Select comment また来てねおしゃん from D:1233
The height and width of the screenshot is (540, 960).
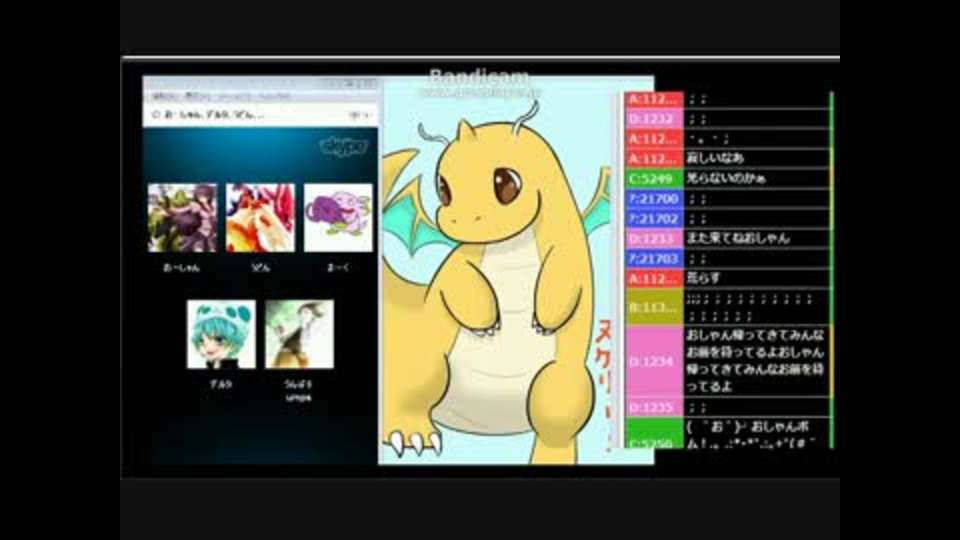738,238
